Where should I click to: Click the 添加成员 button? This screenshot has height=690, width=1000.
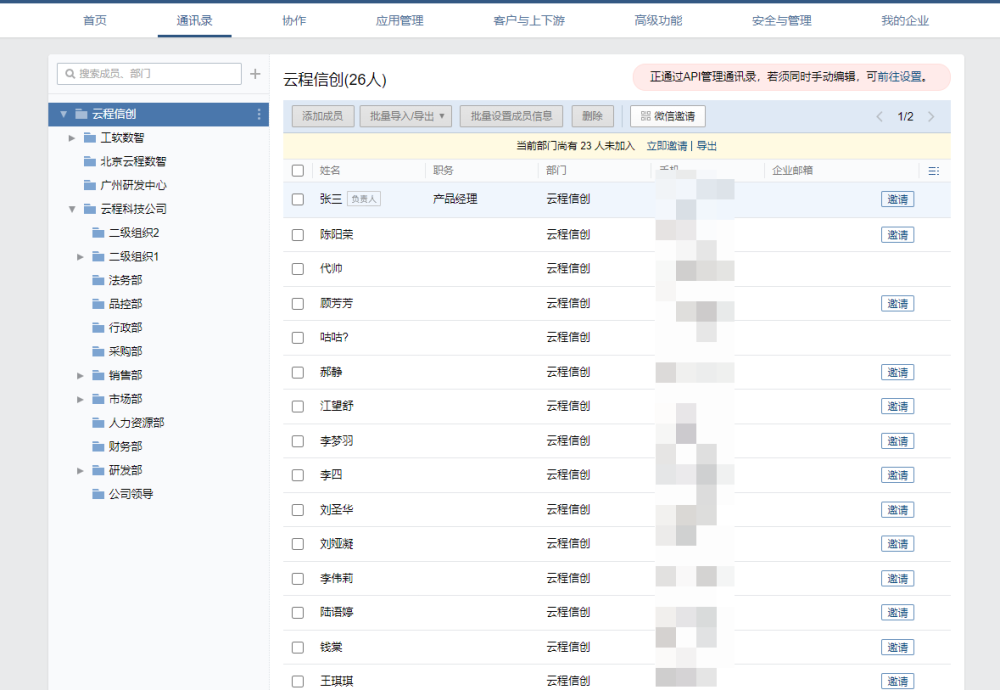point(323,116)
